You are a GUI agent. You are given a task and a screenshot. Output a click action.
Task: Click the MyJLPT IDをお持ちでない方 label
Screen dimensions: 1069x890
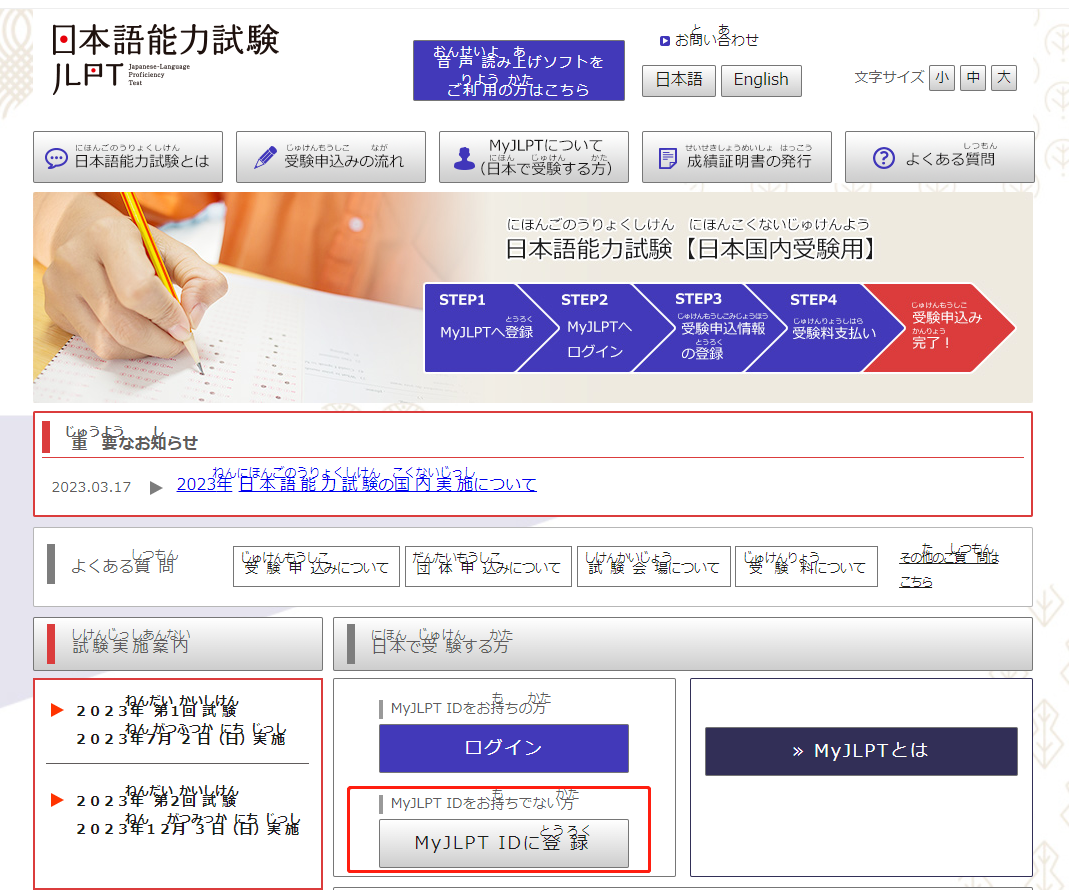[483, 801]
